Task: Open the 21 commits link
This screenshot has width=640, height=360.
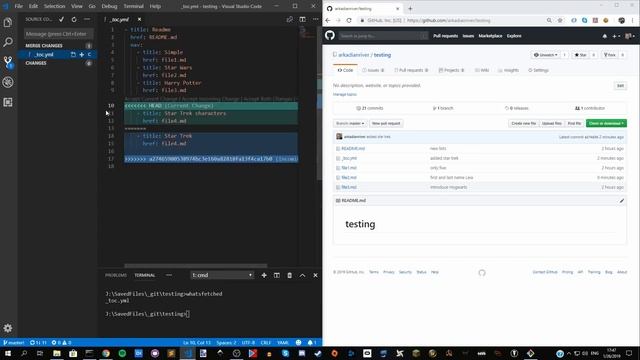Action: (370, 108)
